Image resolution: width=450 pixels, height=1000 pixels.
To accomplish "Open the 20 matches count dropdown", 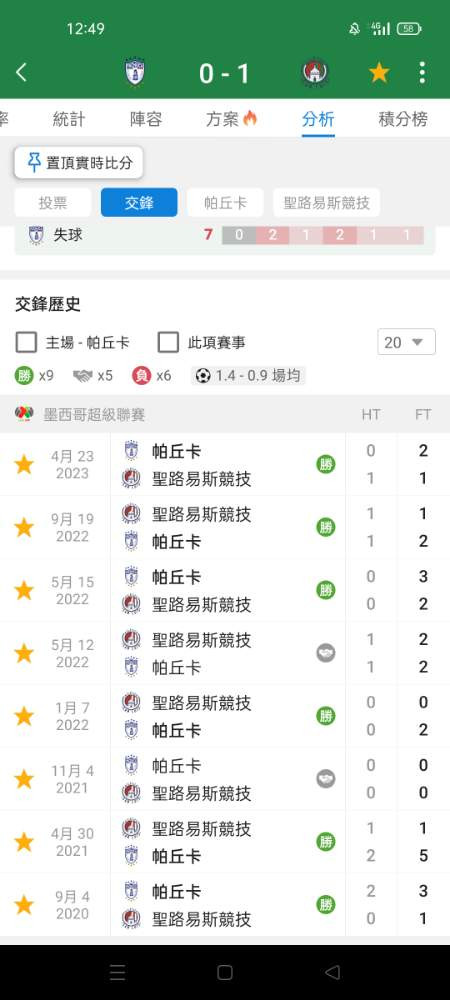I will [407, 342].
